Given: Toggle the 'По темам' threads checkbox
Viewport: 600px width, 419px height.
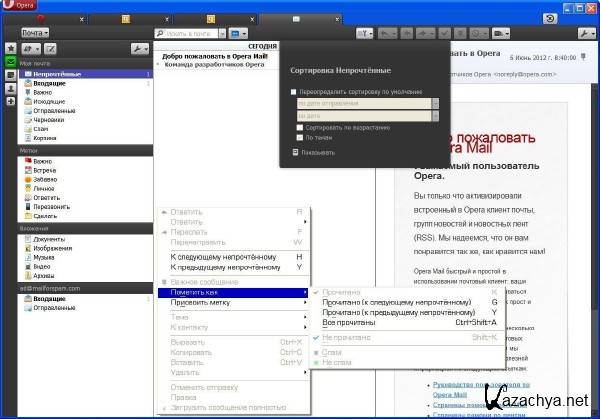Looking at the screenshot, I should coord(299,138).
